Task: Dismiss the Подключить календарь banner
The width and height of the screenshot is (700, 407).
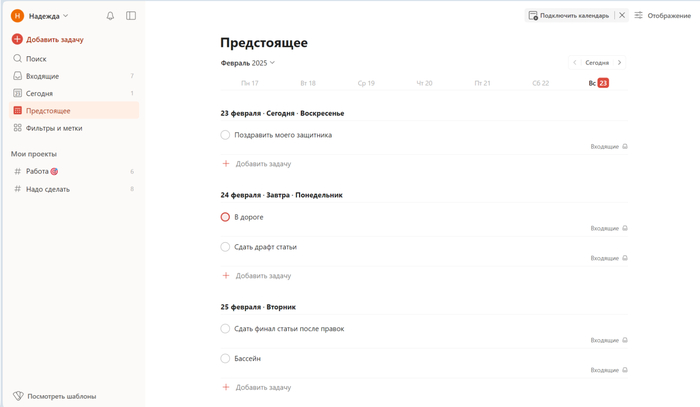Action: [622, 16]
